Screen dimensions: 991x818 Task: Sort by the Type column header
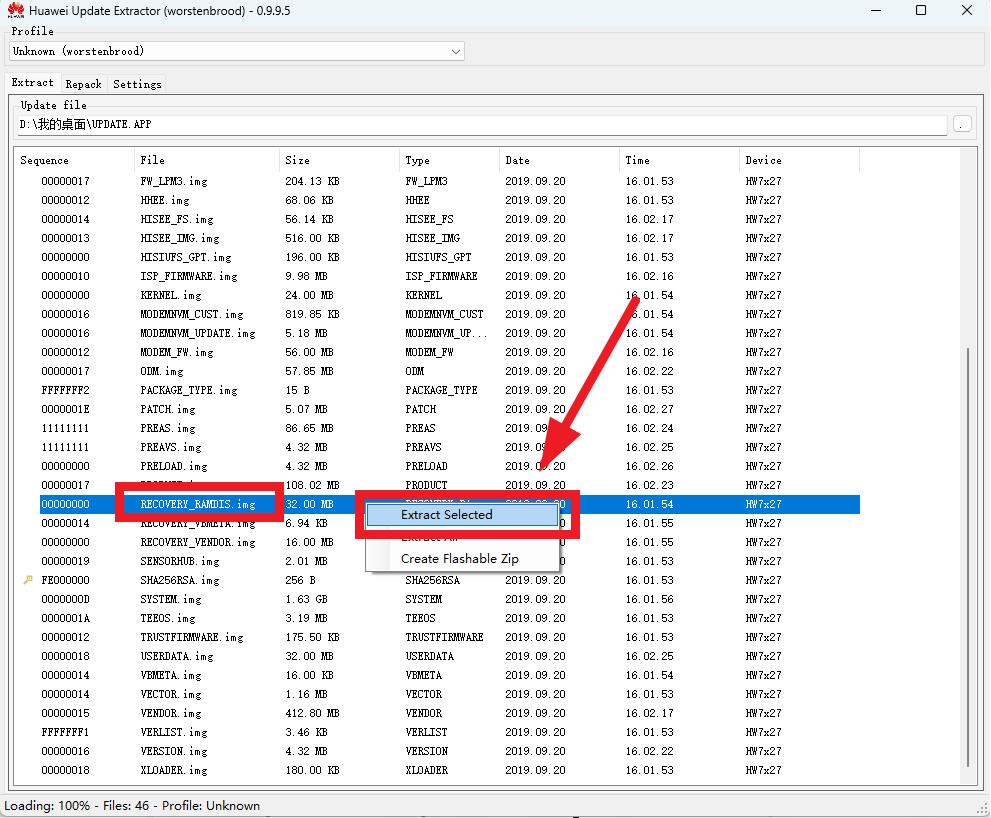[x=449, y=161]
